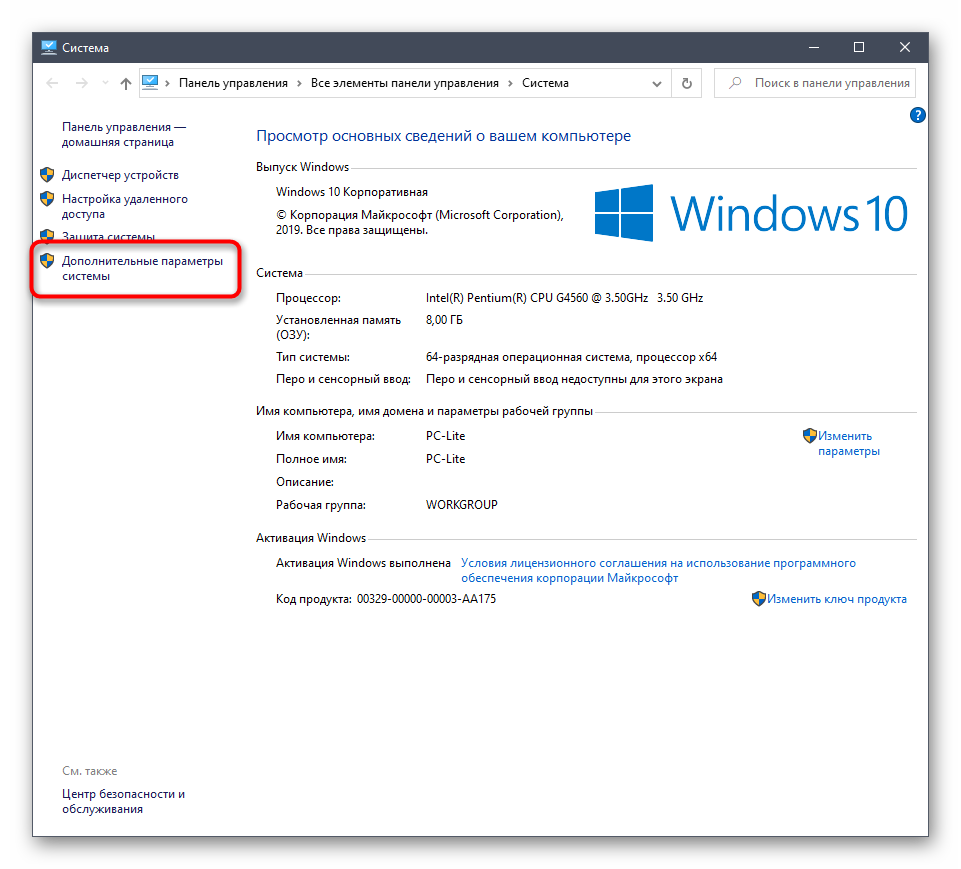
Task: Refresh the System page
Action: [x=686, y=84]
